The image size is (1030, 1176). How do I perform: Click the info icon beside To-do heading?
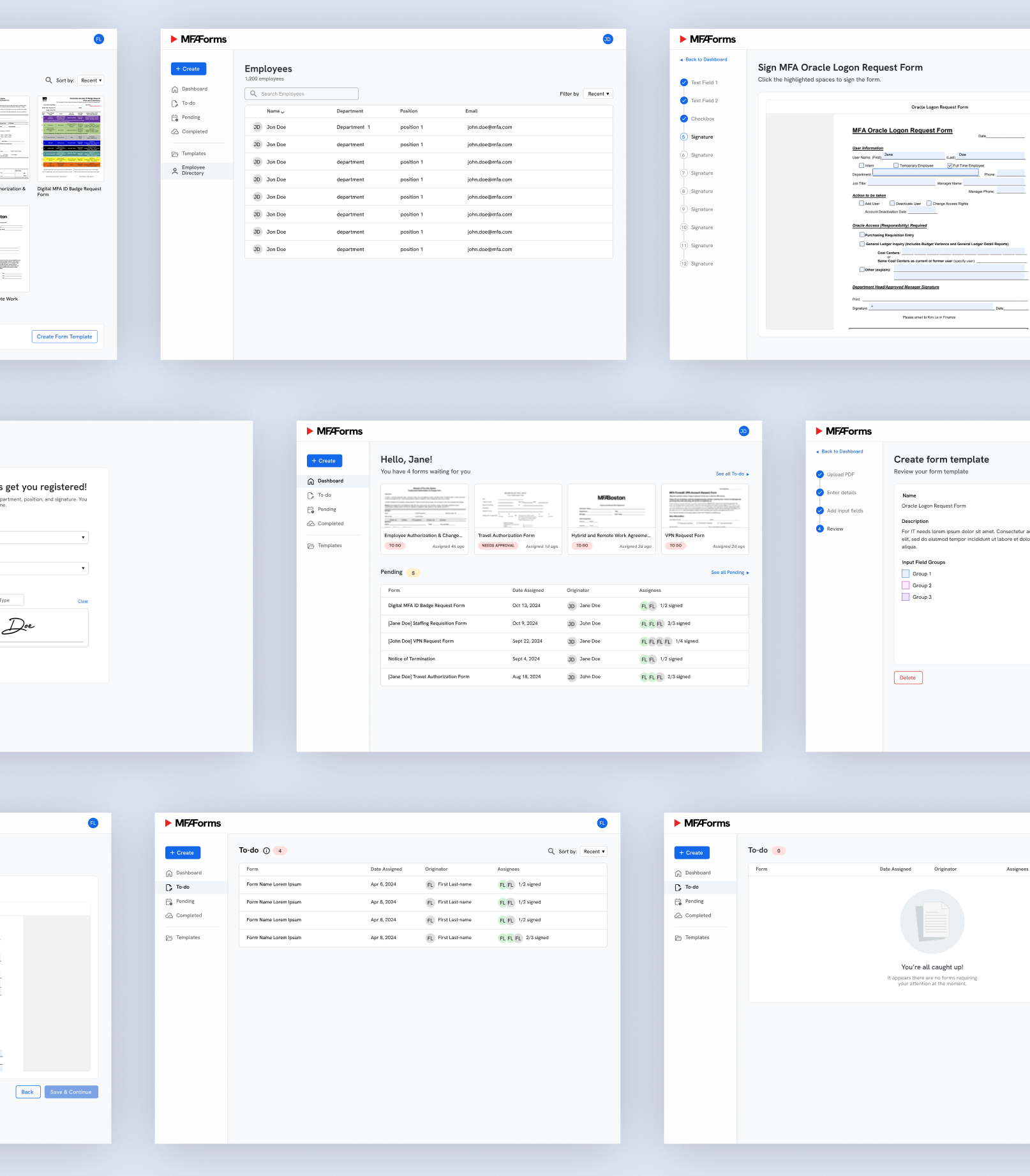click(267, 850)
